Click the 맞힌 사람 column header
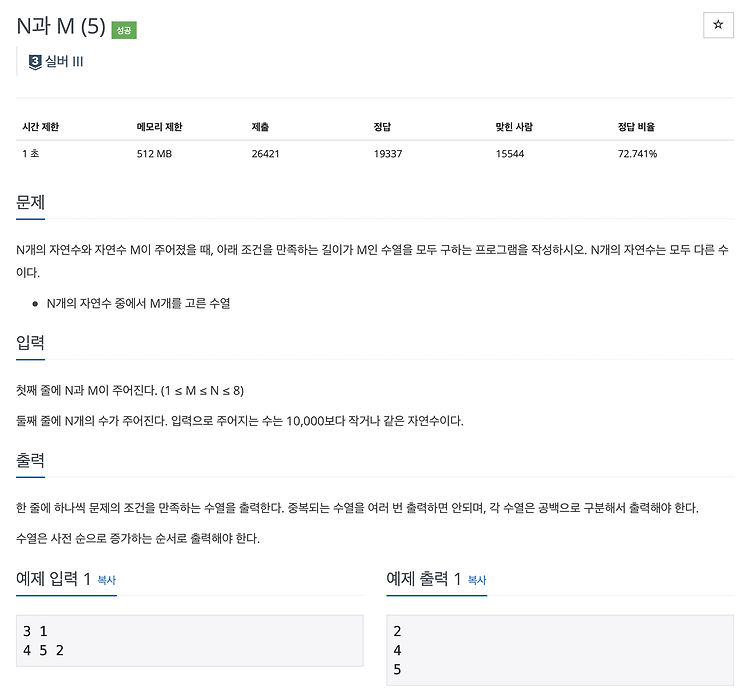 coord(514,127)
